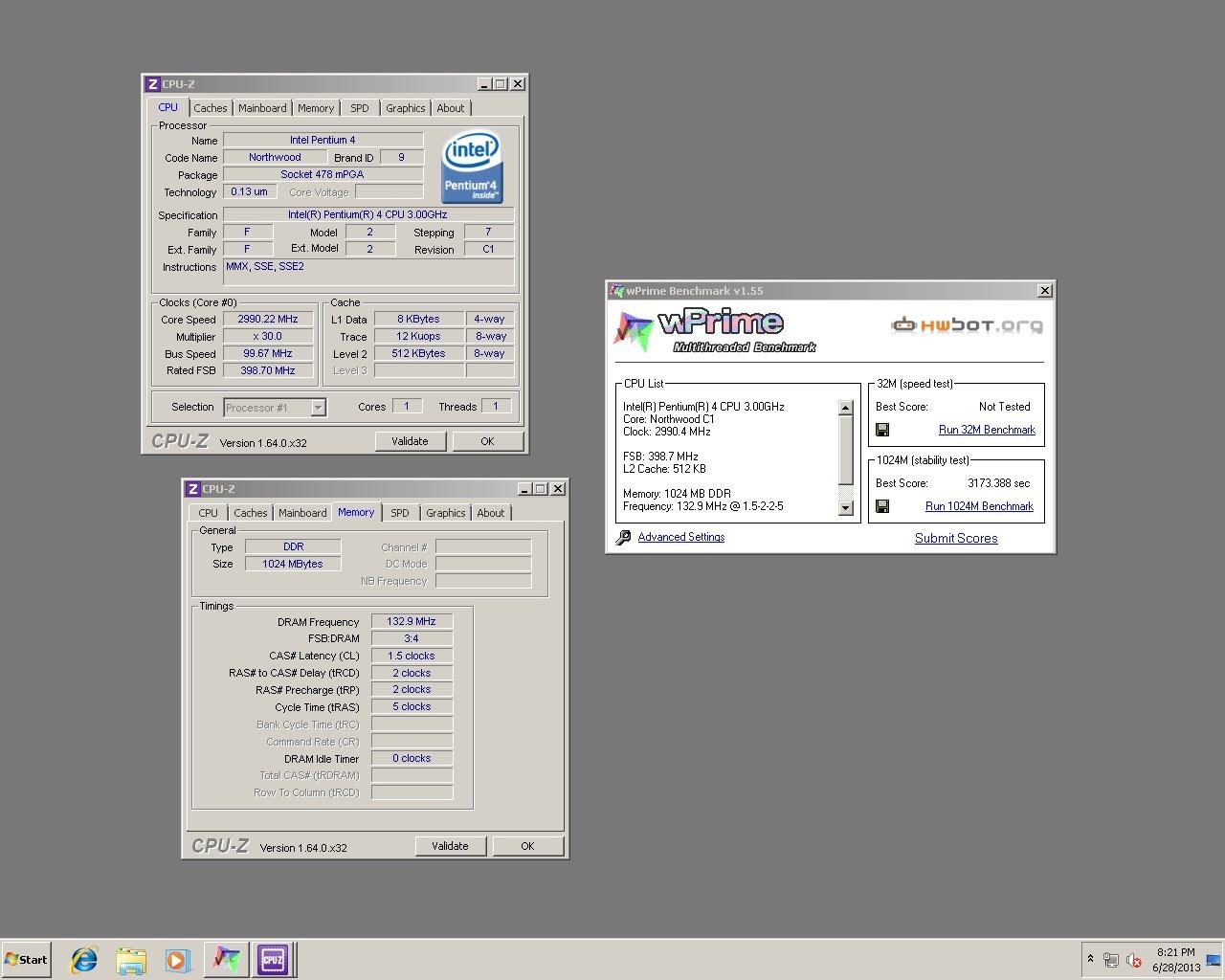Run the 1024M Benchmark

979,506
